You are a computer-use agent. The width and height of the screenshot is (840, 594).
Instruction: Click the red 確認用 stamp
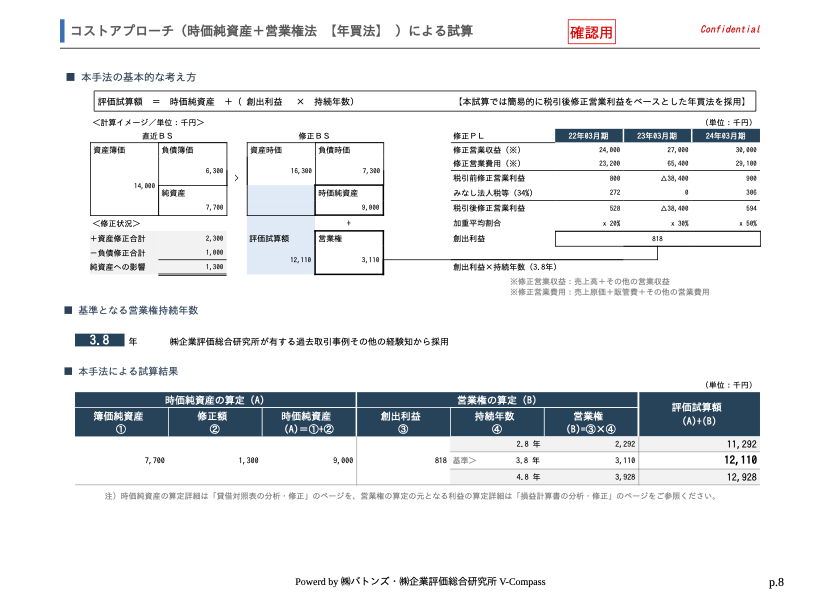point(591,32)
